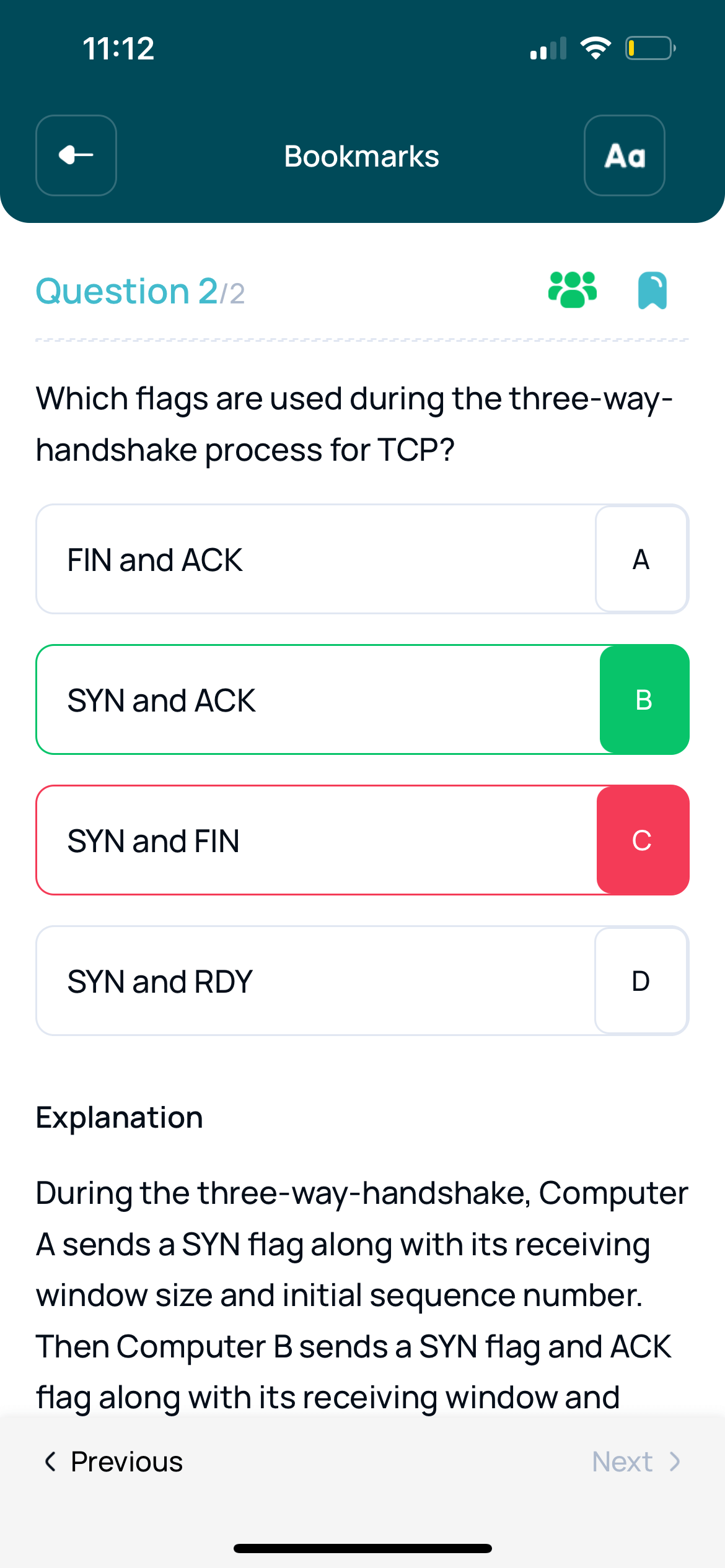Go to the Next question
Viewport: 725px width, 1568px height.
[636, 1461]
